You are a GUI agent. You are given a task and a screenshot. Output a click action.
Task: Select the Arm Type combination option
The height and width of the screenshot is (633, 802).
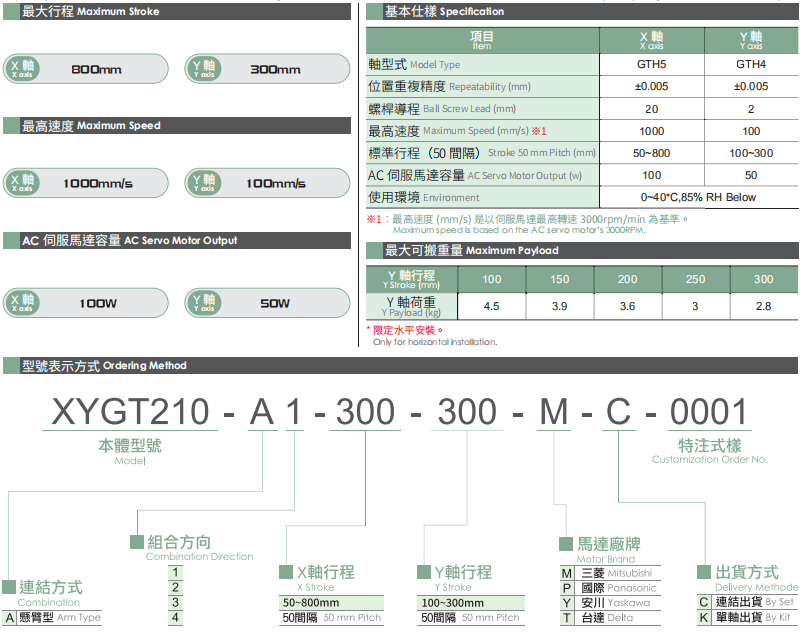pos(53,618)
